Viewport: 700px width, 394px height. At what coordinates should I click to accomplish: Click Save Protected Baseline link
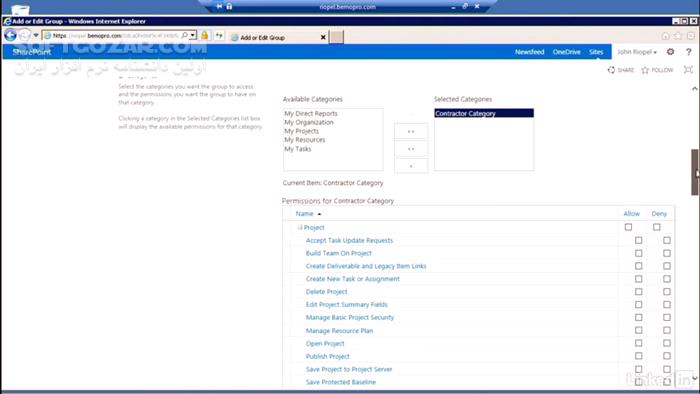tap(341, 382)
